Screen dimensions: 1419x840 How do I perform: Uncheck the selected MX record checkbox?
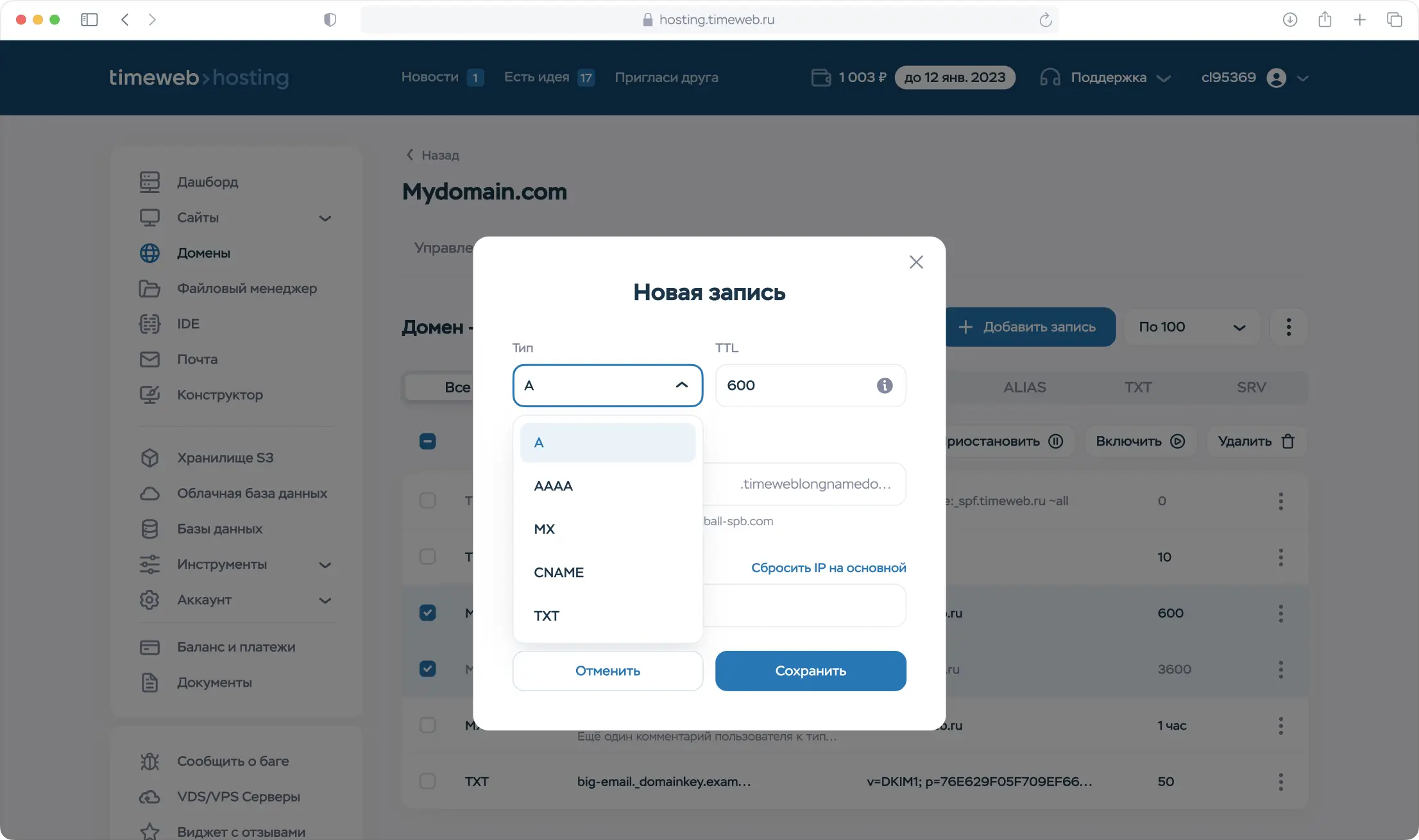coord(429,612)
